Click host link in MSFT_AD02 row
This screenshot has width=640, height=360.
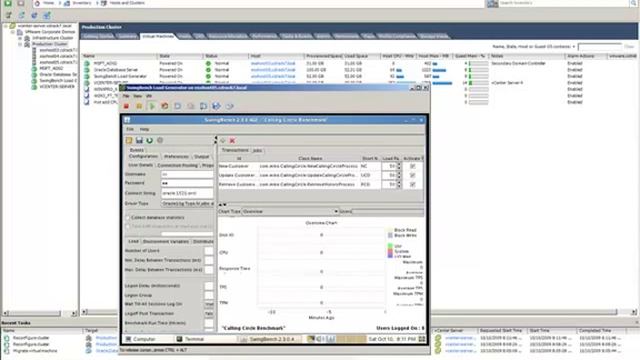tap(273, 64)
